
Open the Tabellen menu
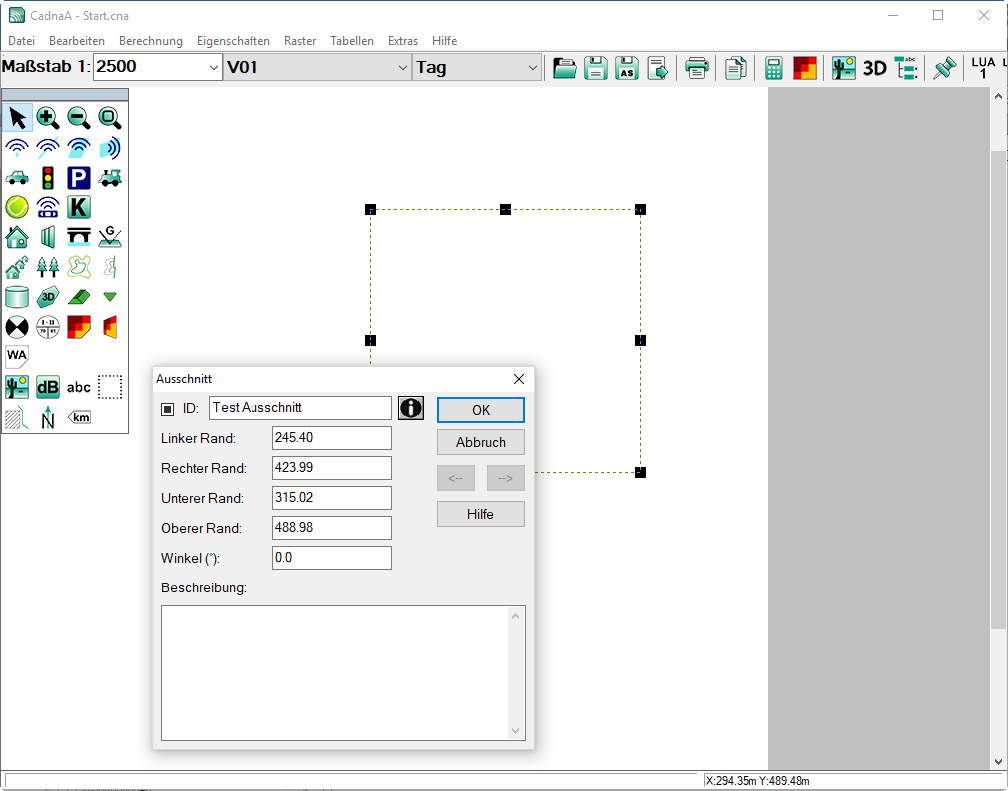click(x=352, y=41)
